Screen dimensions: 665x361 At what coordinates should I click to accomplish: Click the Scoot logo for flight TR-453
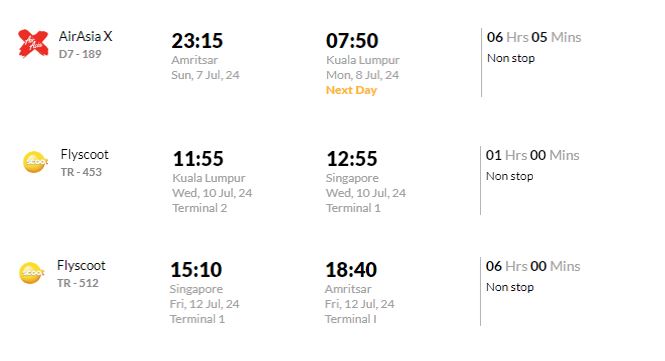(35, 162)
